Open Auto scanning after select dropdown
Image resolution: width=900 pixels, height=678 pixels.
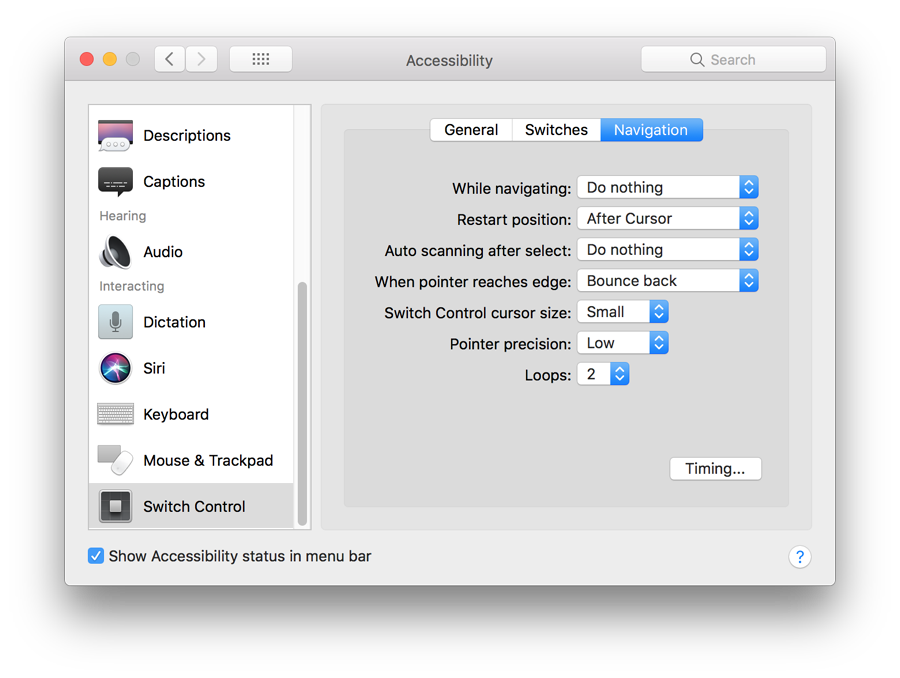point(668,249)
